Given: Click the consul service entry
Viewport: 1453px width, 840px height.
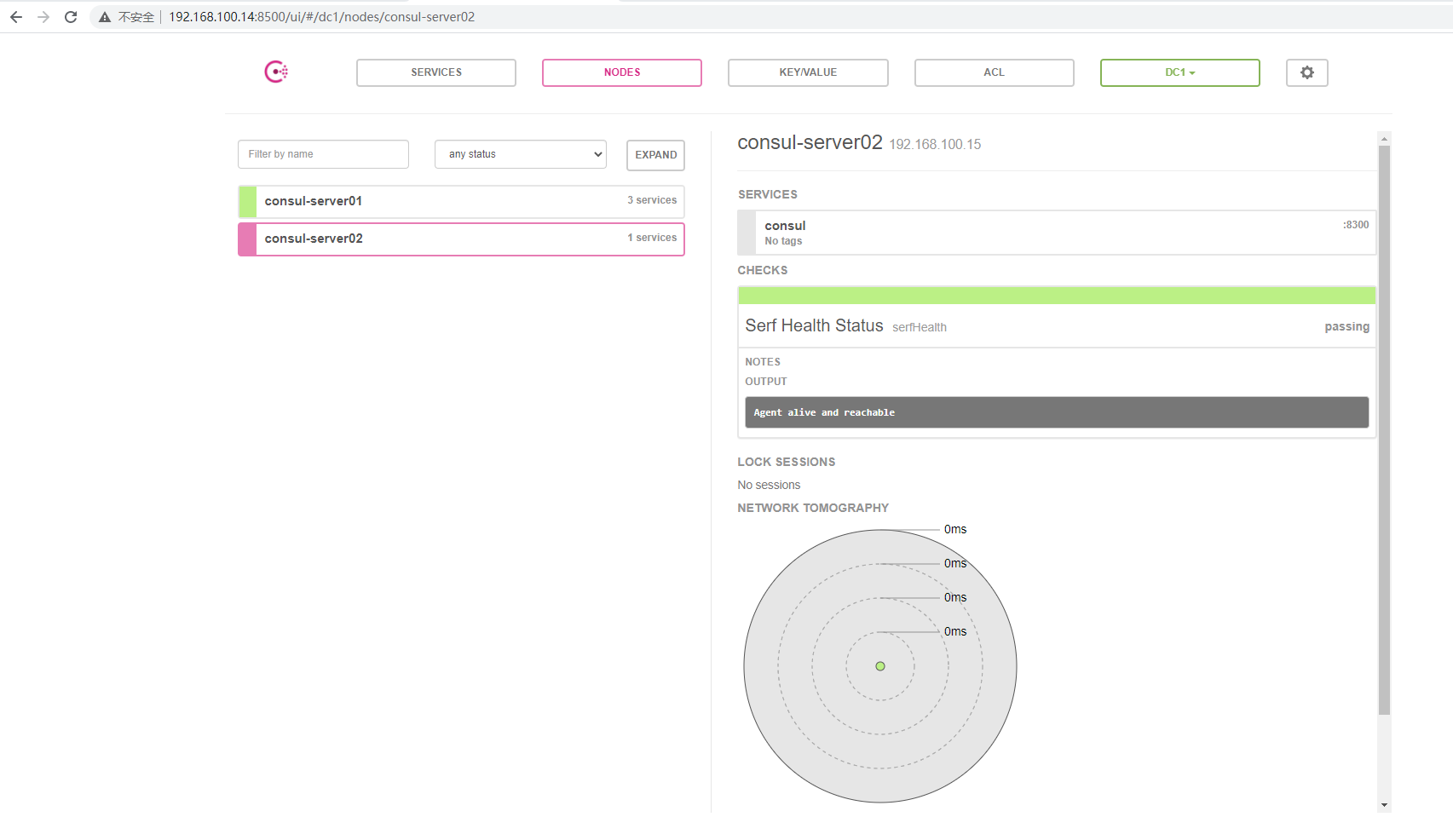Looking at the screenshot, I should (x=1057, y=233).
